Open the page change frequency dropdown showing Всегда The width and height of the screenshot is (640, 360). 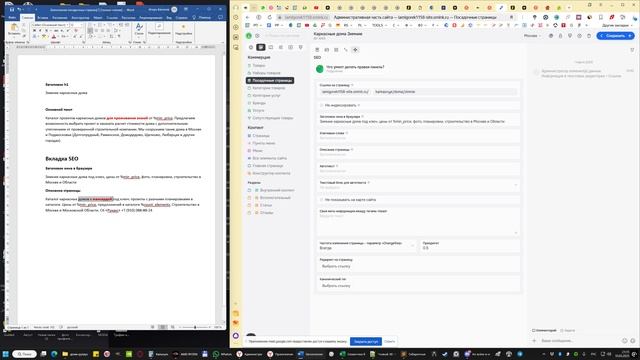pyautogui.click(x=367, y=246)
